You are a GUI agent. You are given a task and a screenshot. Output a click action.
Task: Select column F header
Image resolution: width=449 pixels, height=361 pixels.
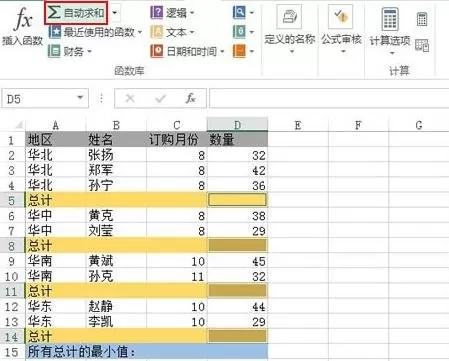coord(358,125)
